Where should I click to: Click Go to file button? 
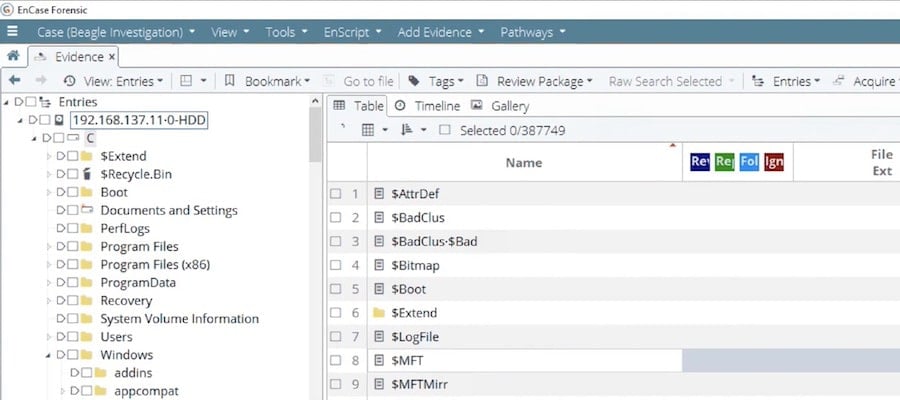(x=358, y=81)
